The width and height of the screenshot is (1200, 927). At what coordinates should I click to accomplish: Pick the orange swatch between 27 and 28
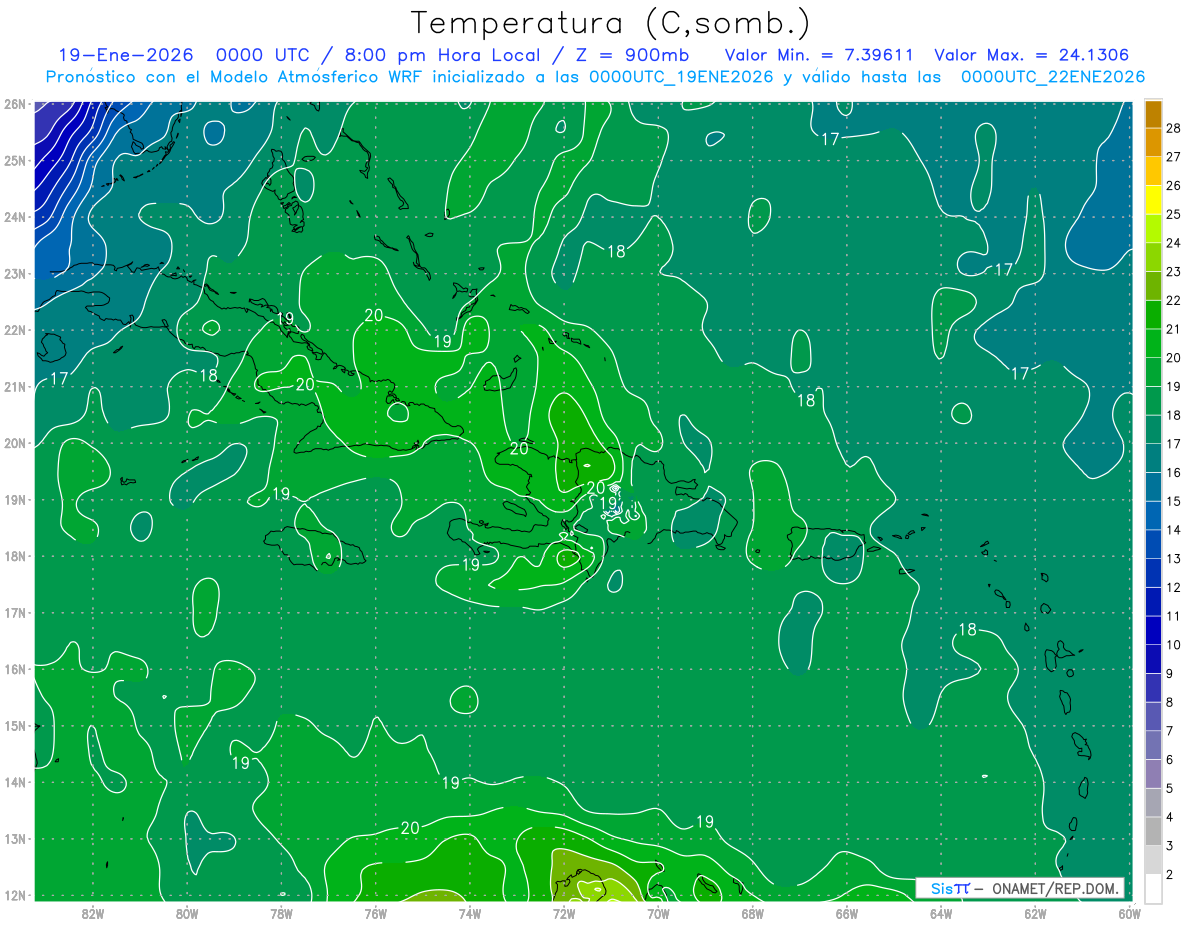click(x=1153, y=142)
